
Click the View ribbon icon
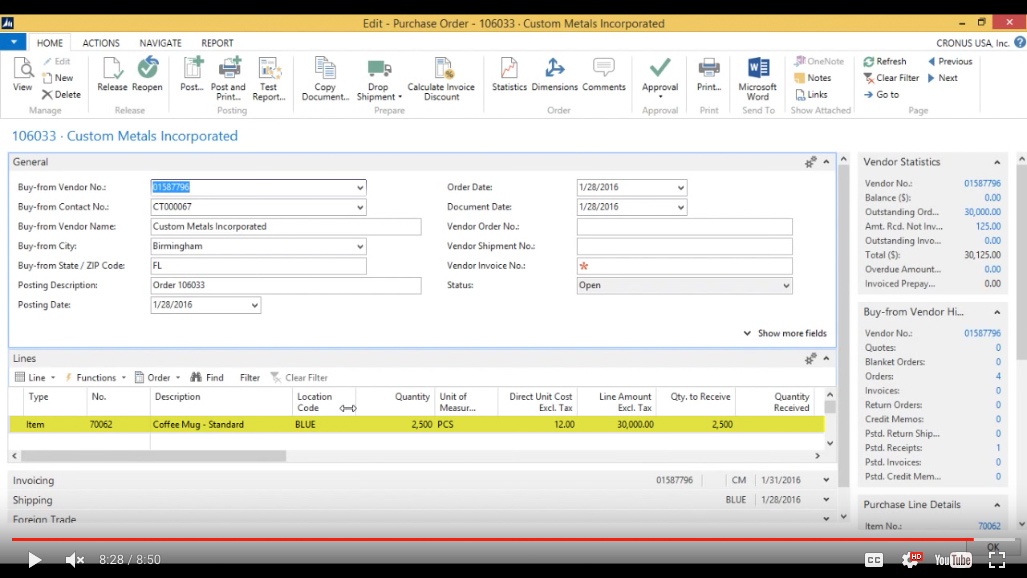coord(22,74)
